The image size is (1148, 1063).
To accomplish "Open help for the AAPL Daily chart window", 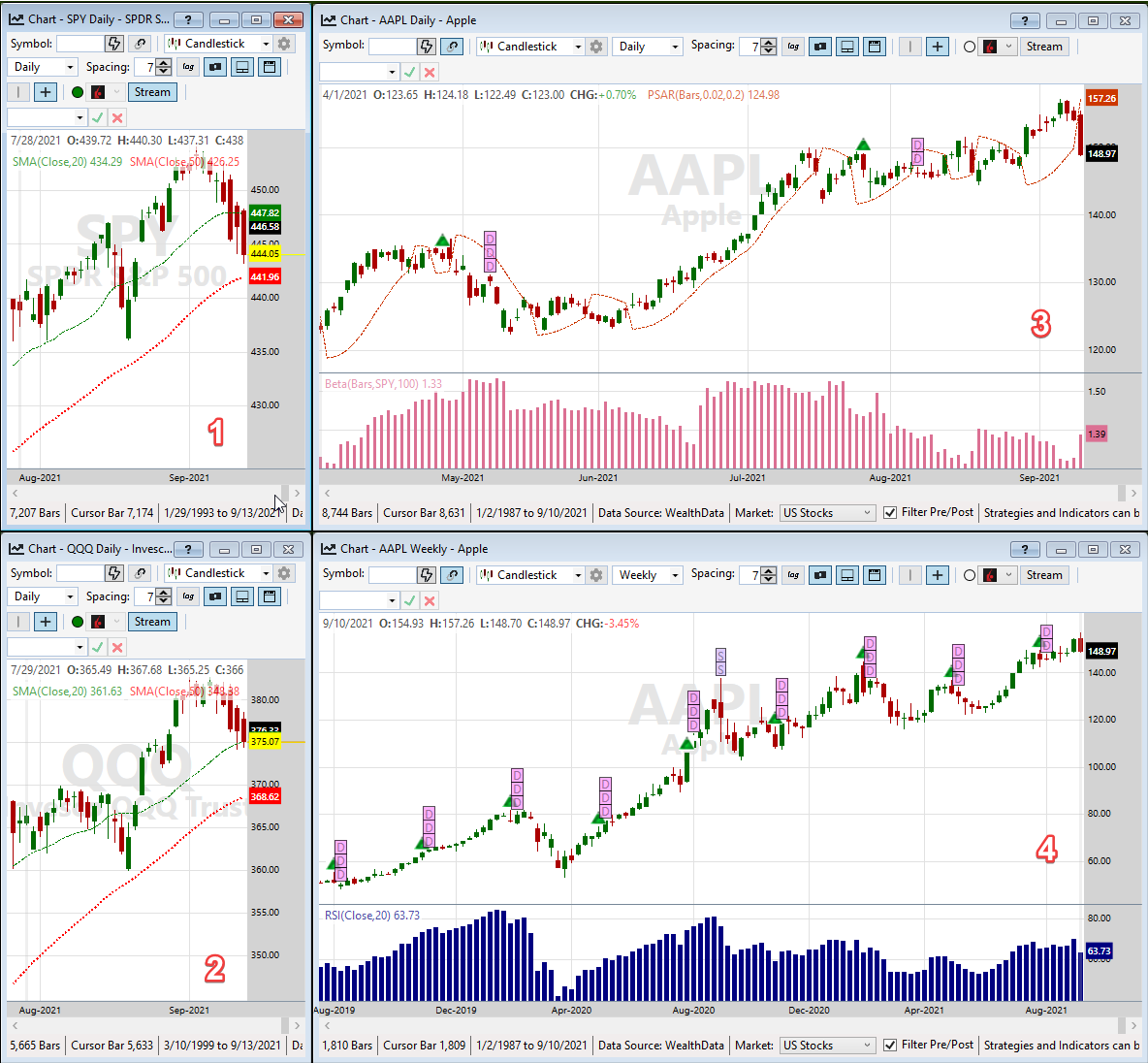I will tap(1025, 20).
